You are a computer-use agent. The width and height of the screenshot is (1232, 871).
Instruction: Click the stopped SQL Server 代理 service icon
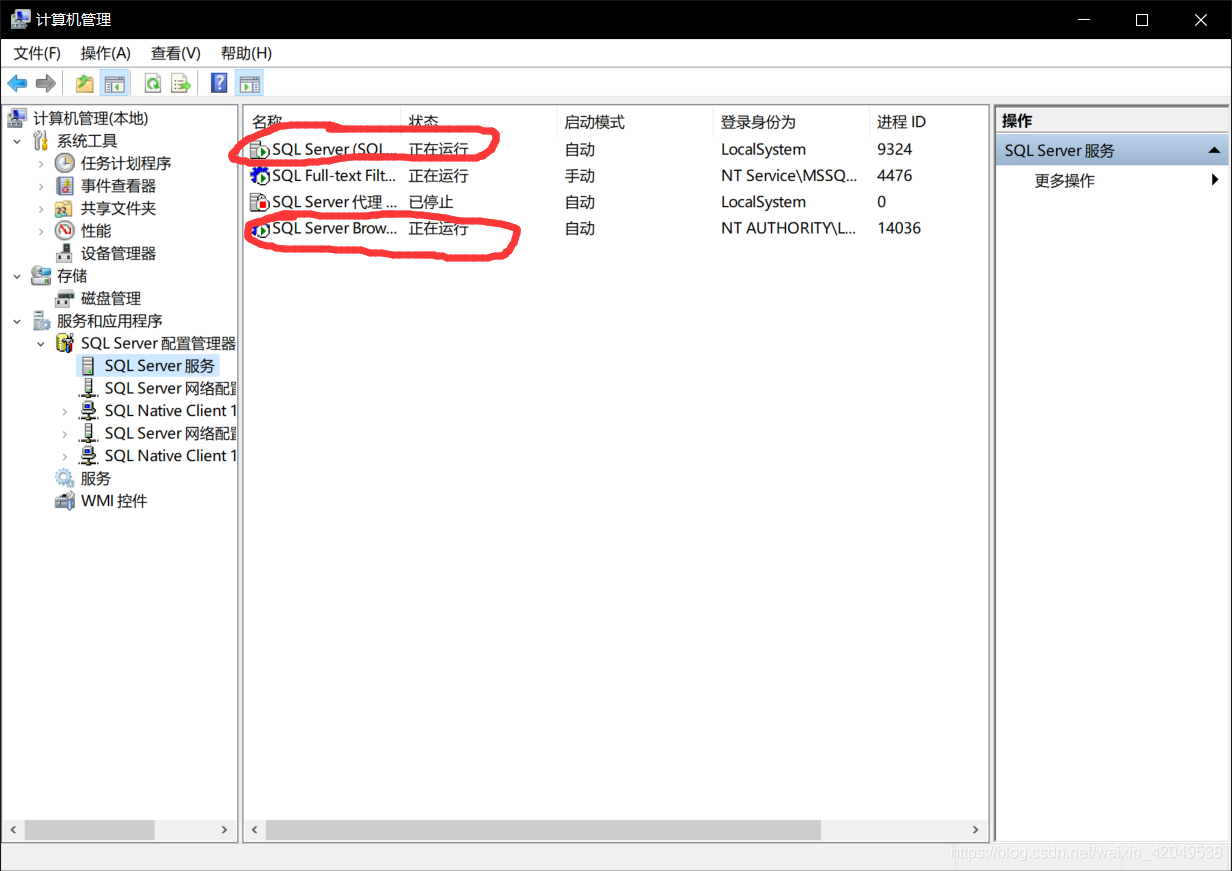[x=260, y=202]
